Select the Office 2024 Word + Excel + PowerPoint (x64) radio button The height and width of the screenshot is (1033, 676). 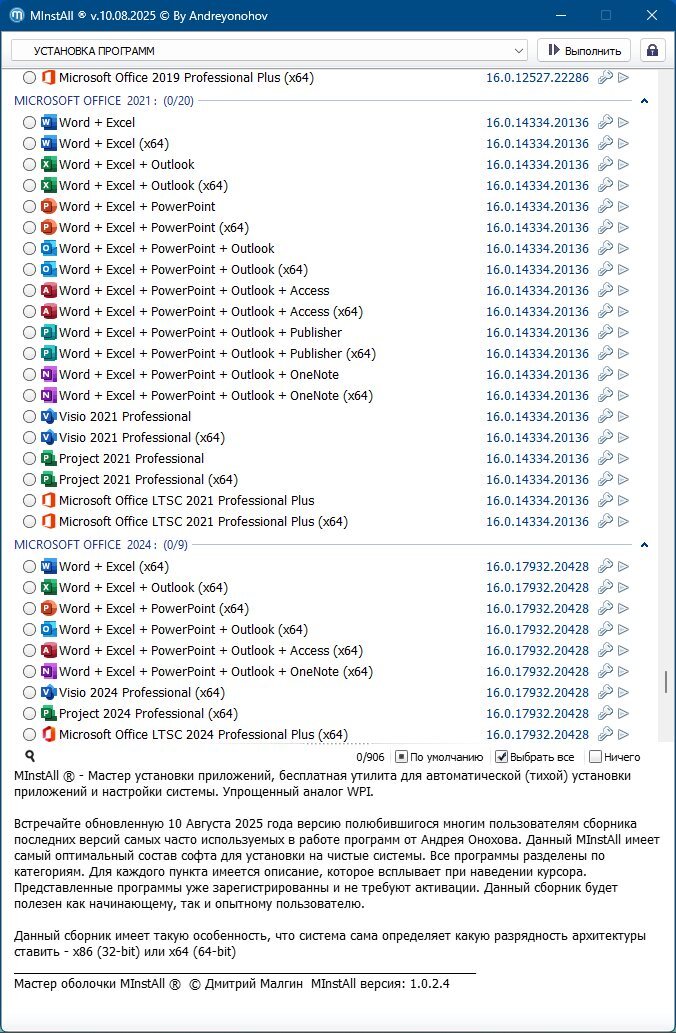coord(29,609)
